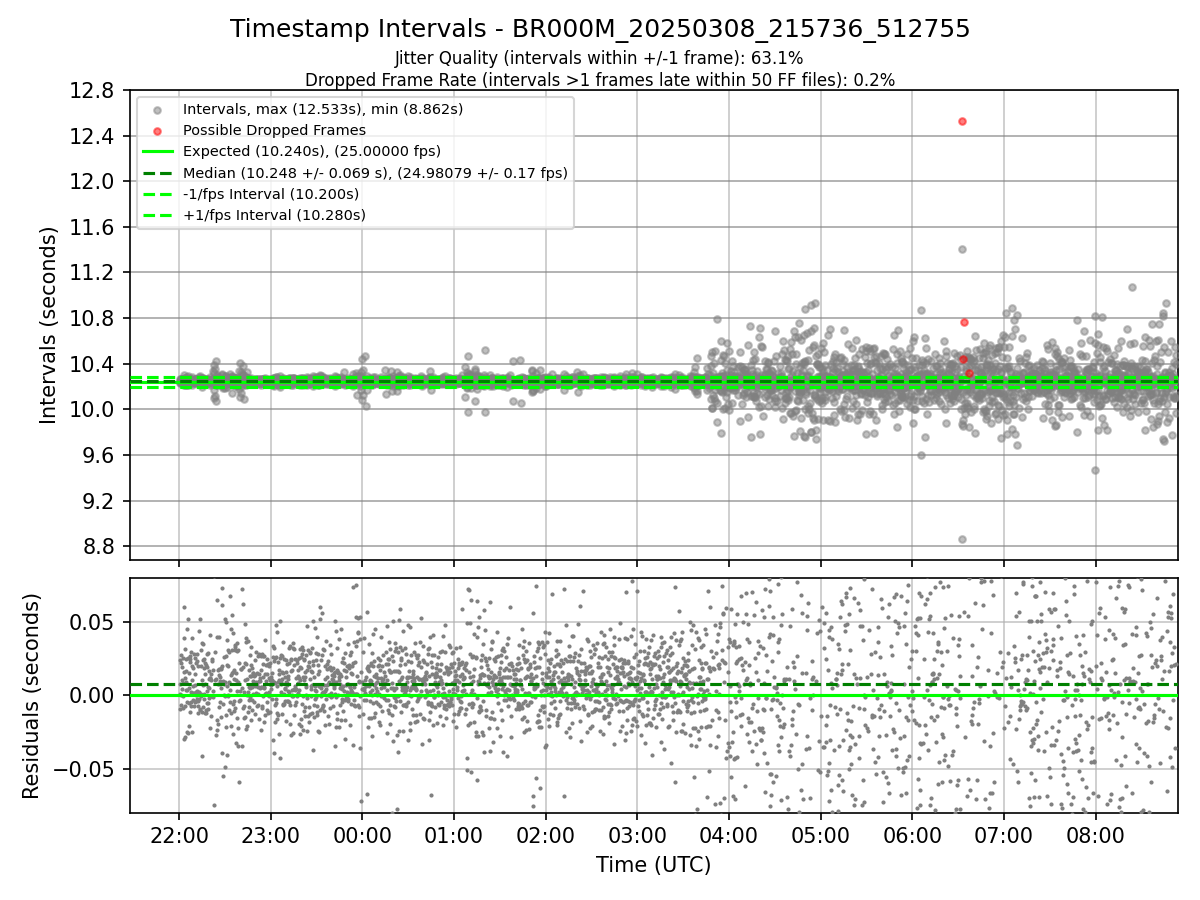
Task: Click the 05:00 x-axis tick label
Action: click(x=820, y=834)
